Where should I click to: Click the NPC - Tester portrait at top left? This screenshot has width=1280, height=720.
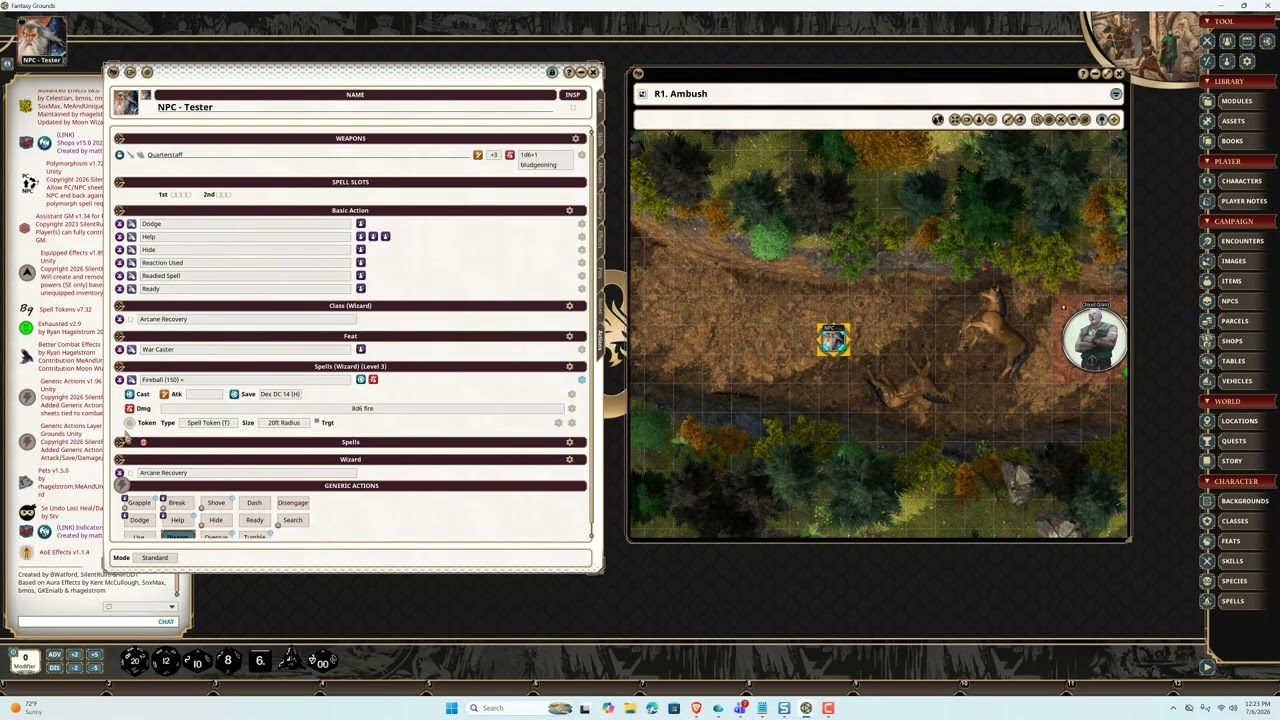pos(42,40)
